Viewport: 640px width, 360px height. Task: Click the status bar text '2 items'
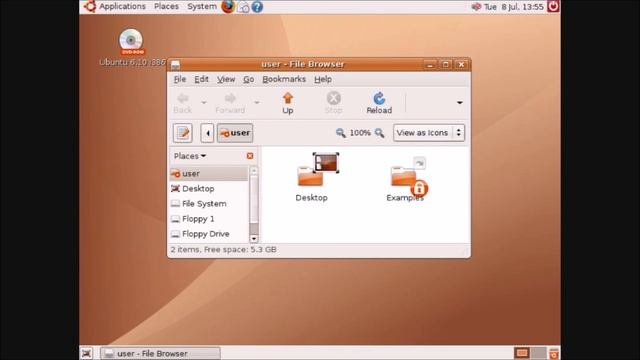pos(185,249)
